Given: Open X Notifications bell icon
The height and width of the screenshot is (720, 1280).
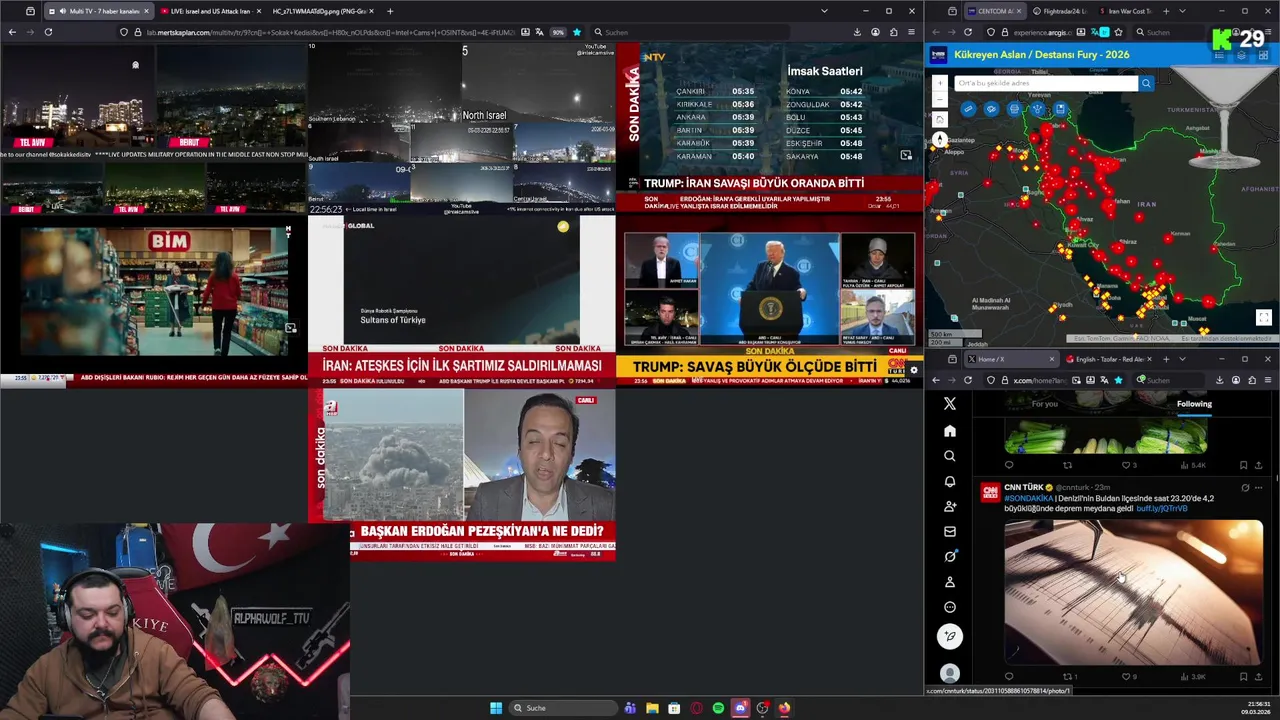Looking at the screenshot, I should pos(950,481).
